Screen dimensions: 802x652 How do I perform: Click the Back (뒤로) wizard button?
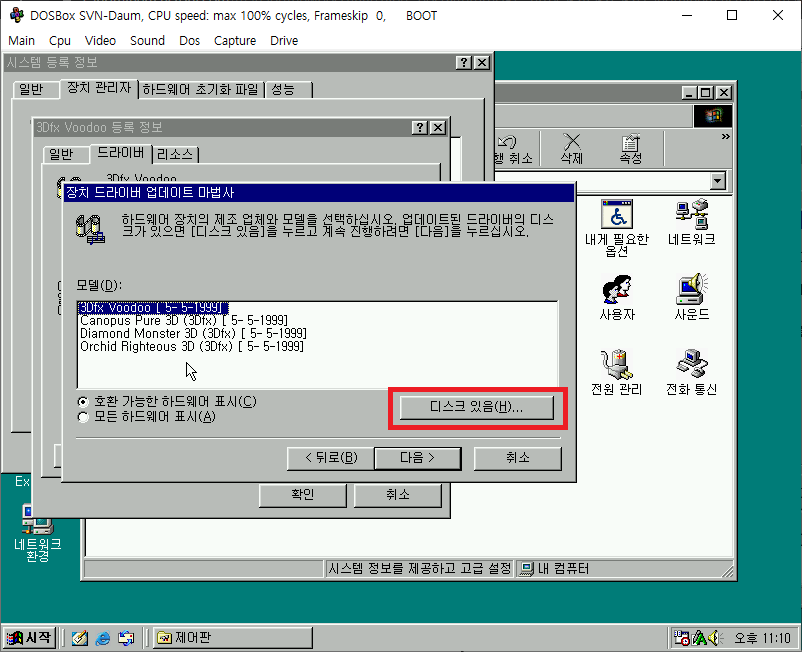[331, 458]
